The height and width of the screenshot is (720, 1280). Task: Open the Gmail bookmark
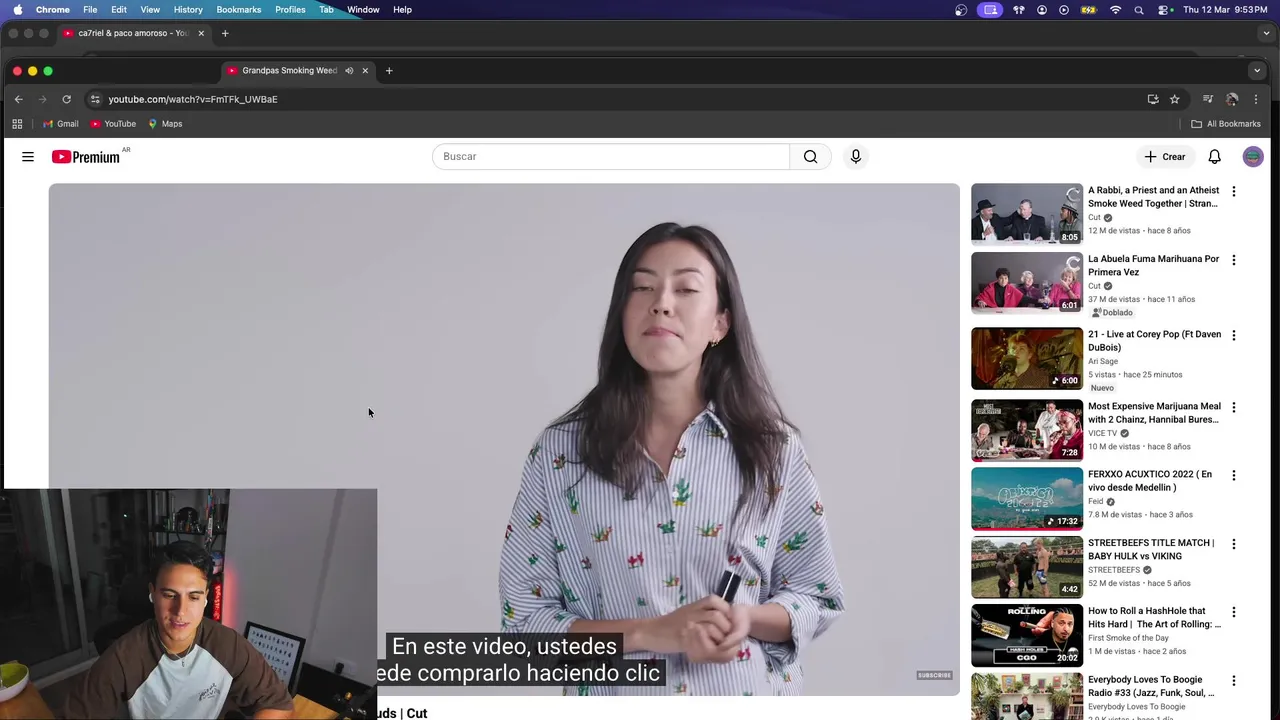[60, 124]
